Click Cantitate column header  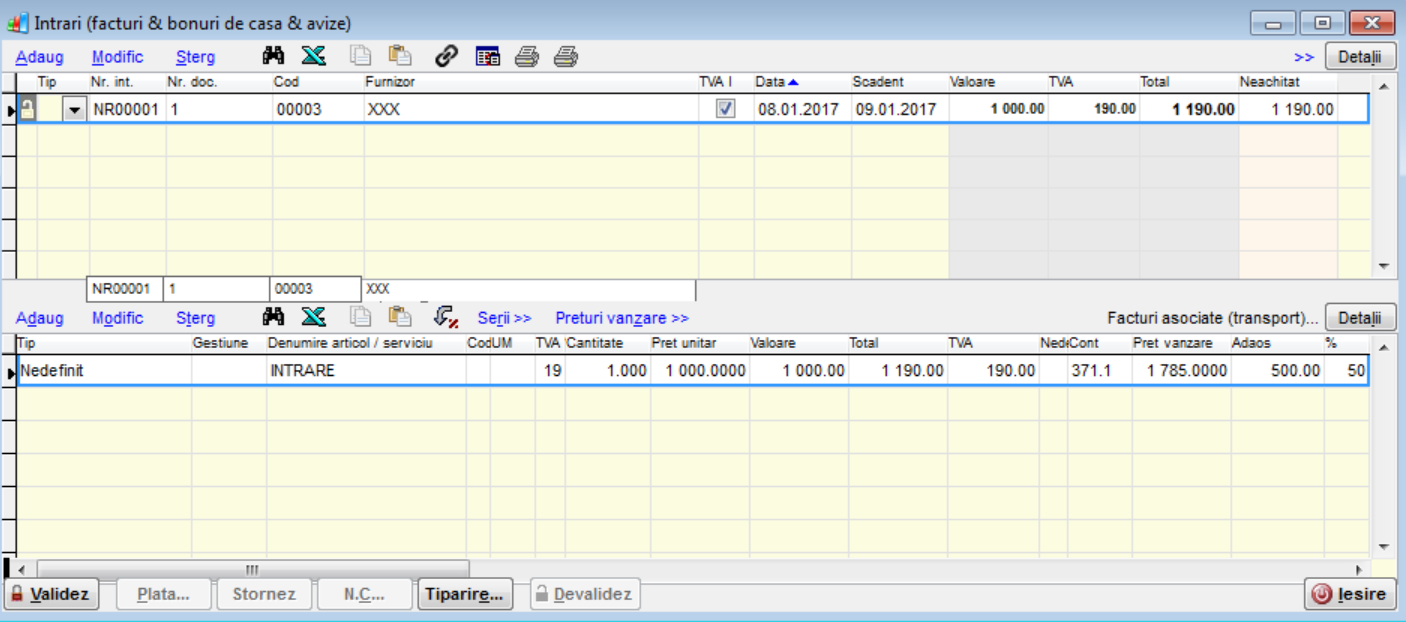[x=607, y=343]
